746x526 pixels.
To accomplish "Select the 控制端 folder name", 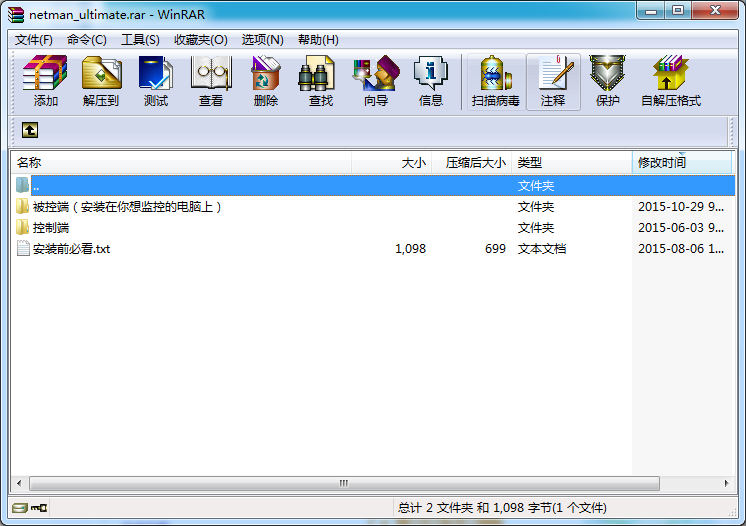I will click(51, 228).
